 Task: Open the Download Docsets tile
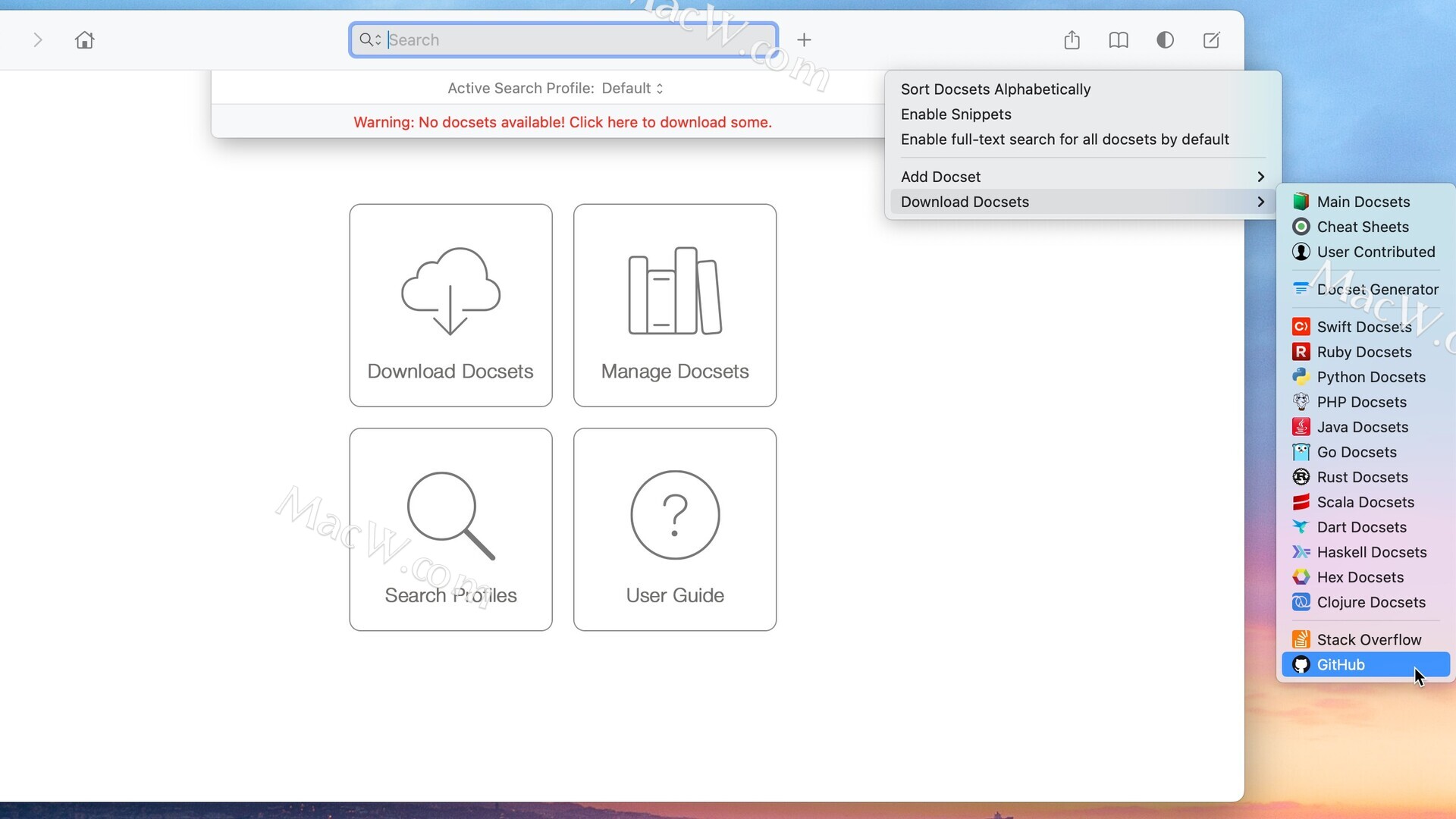click(x=450, y=305)
